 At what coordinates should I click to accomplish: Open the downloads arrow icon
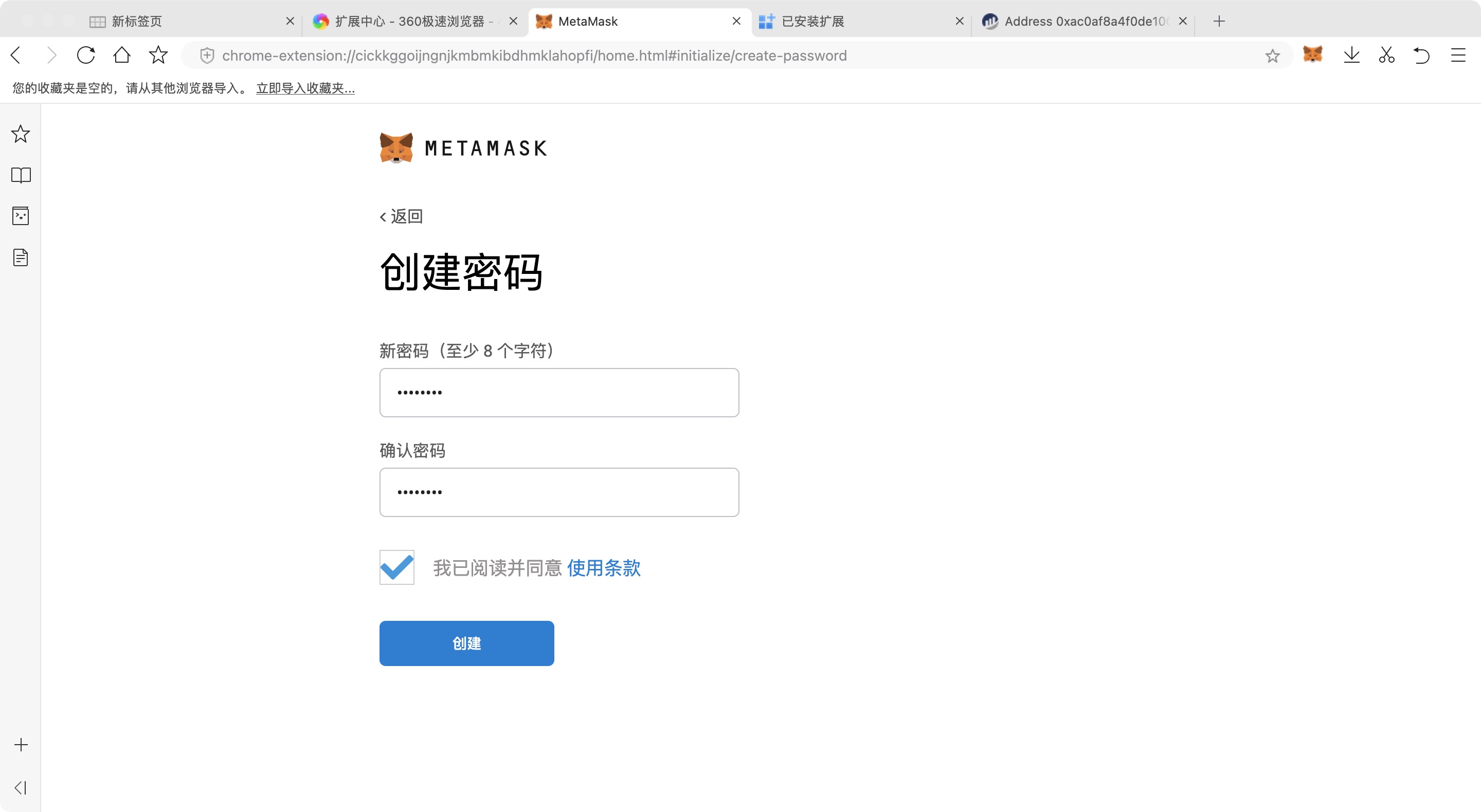(1351, 55)
